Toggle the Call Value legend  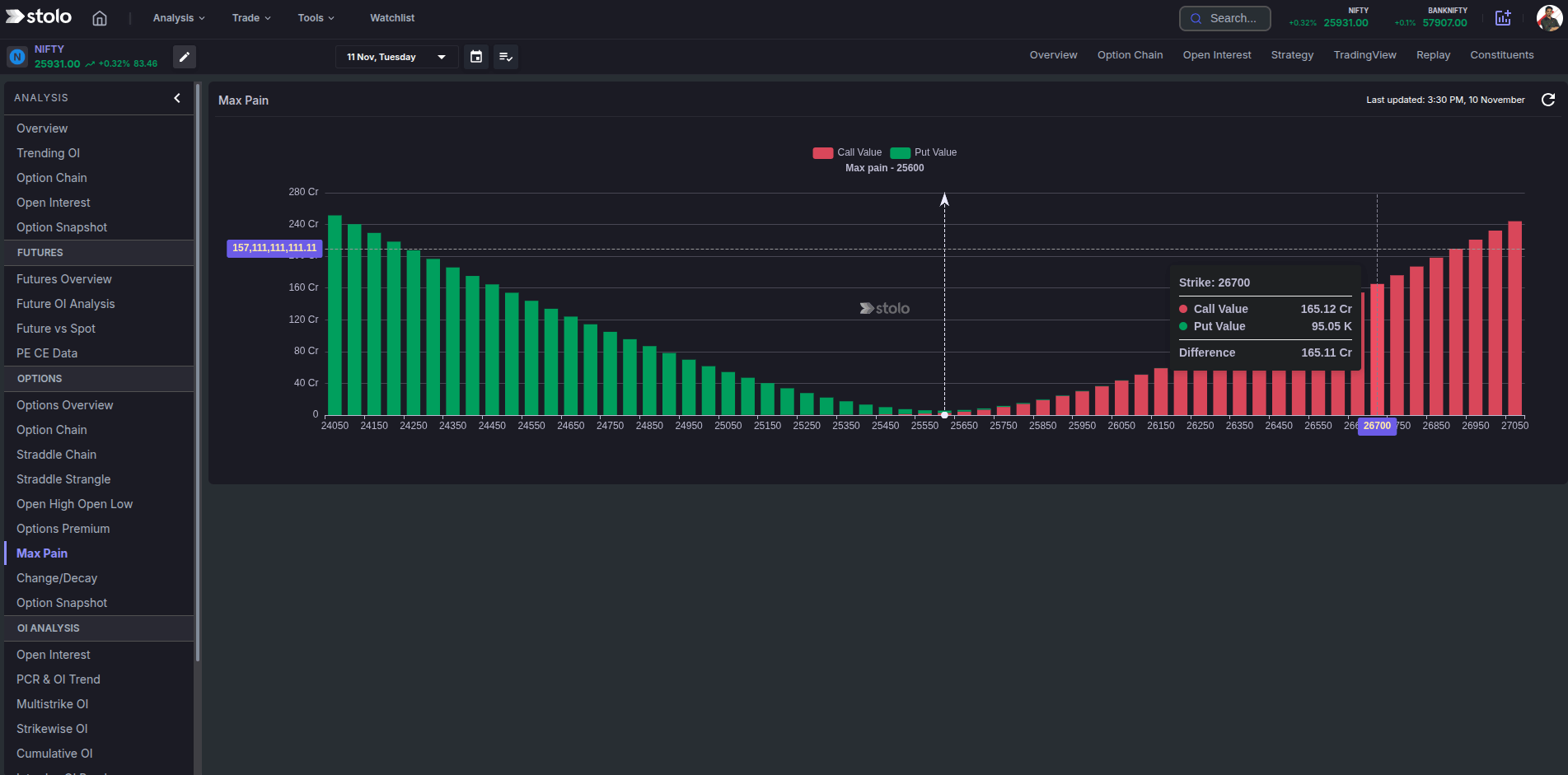click(x=846, y=152)
